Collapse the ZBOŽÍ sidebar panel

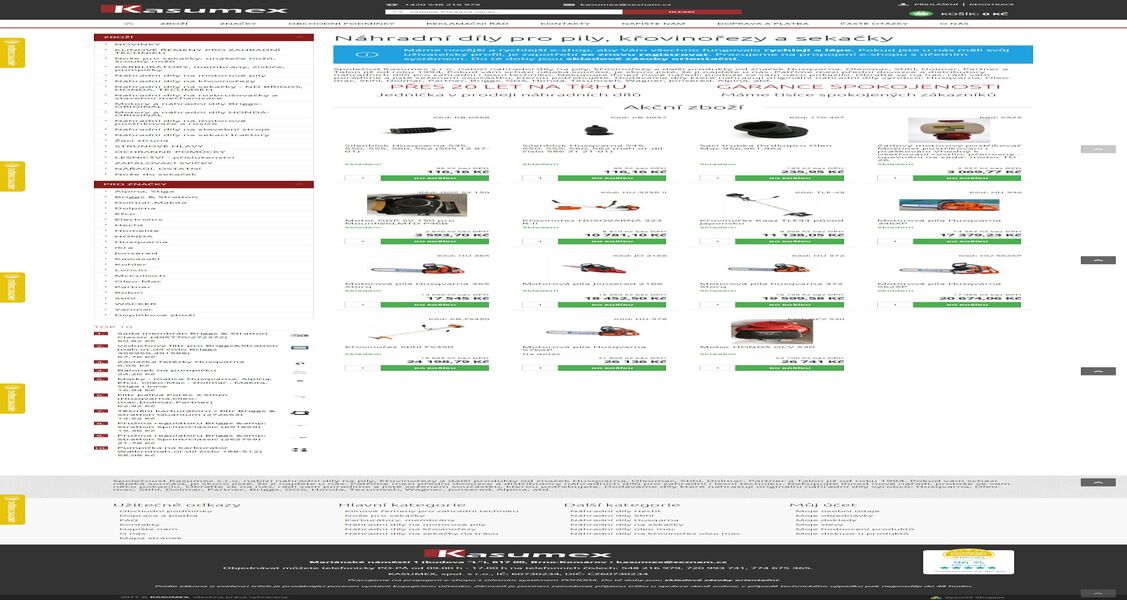click(x=300, y=37)
